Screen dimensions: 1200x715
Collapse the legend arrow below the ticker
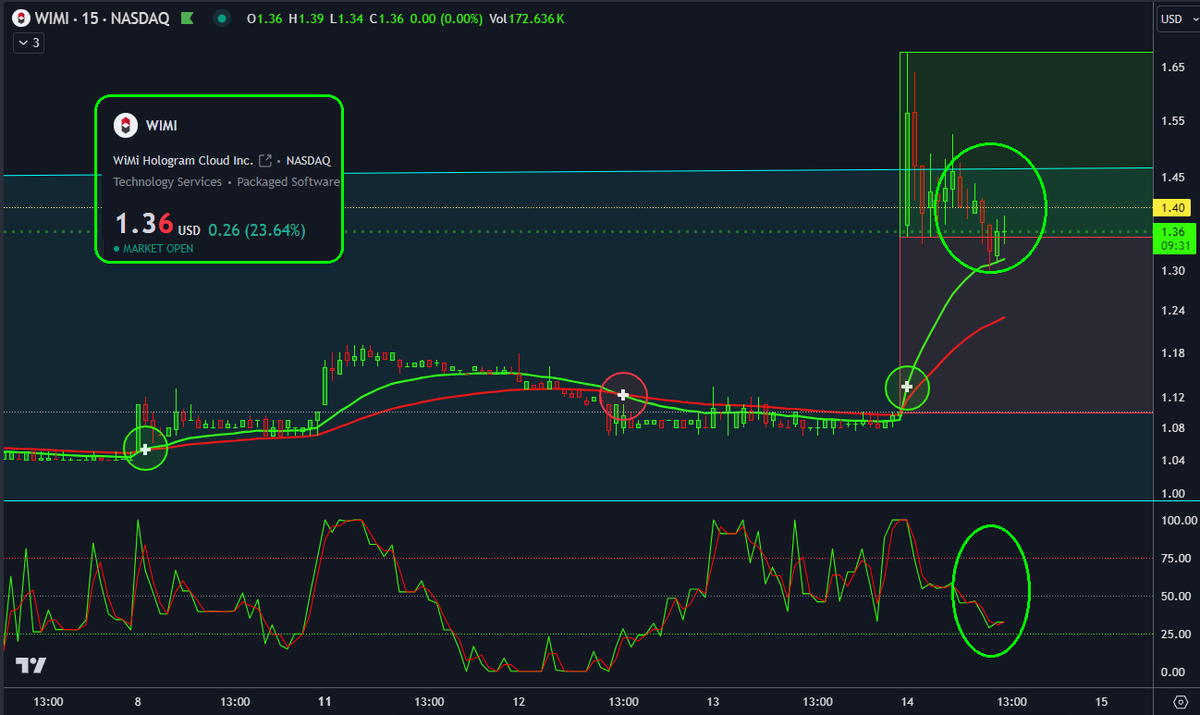[x=25, y=42]
